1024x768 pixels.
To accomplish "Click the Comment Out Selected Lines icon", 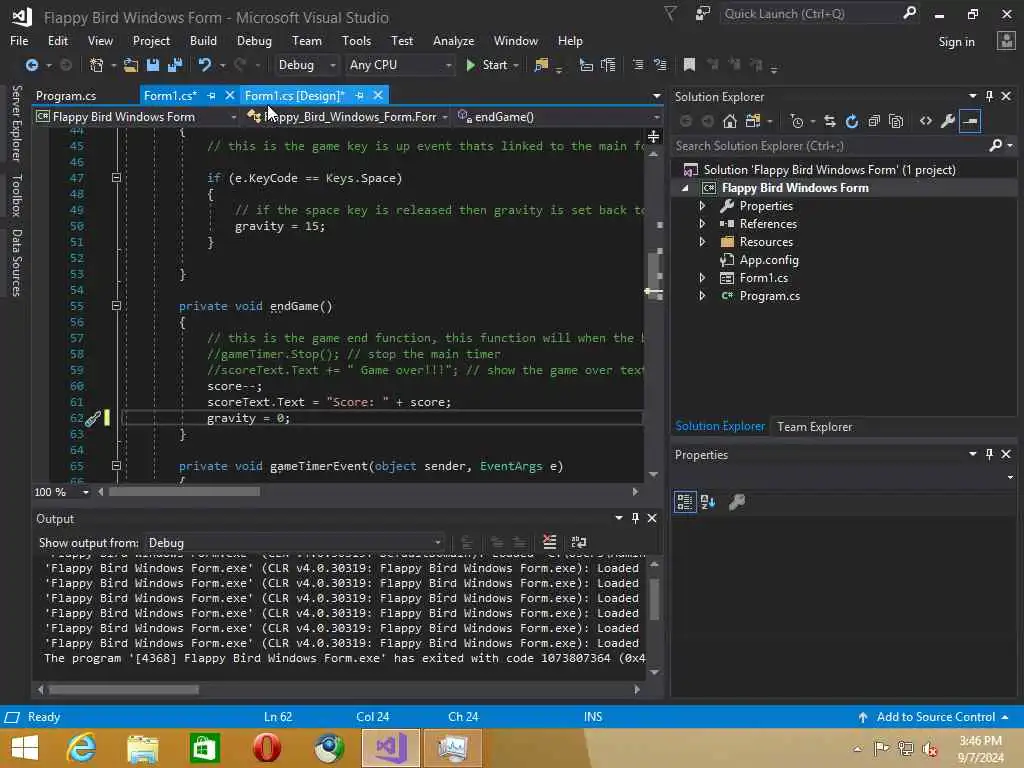I will pyautogui.click(x=638, y=65).
